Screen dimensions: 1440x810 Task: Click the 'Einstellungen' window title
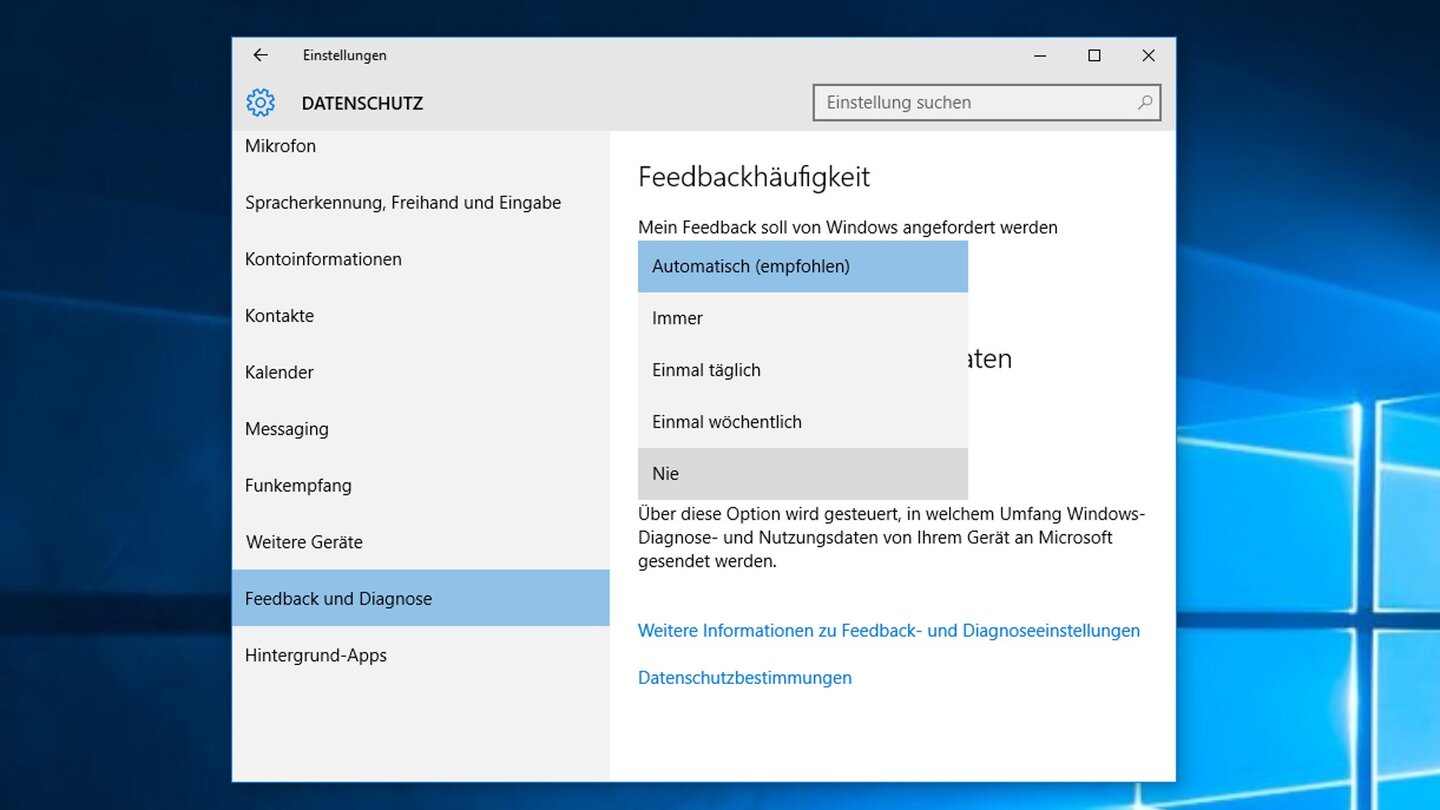(345, 55)
